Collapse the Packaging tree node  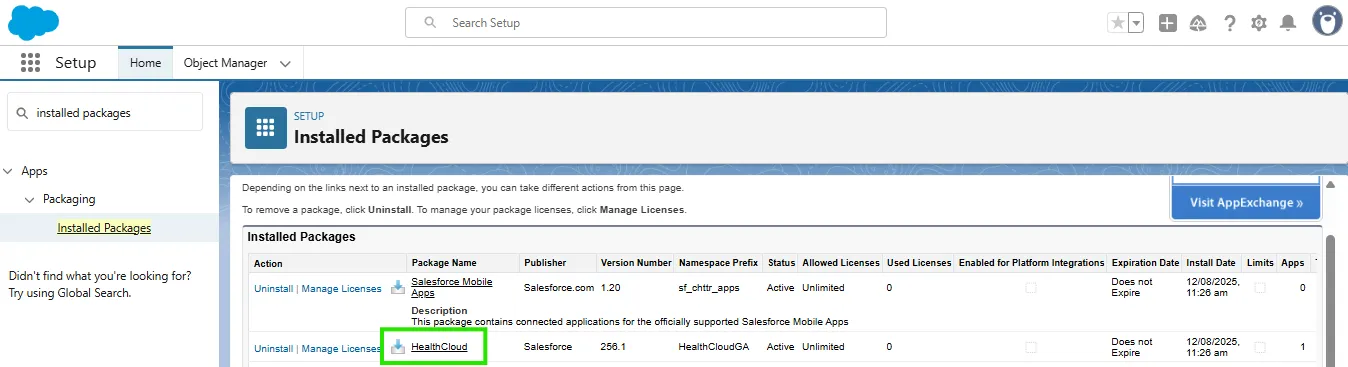(x=30, y=199)
